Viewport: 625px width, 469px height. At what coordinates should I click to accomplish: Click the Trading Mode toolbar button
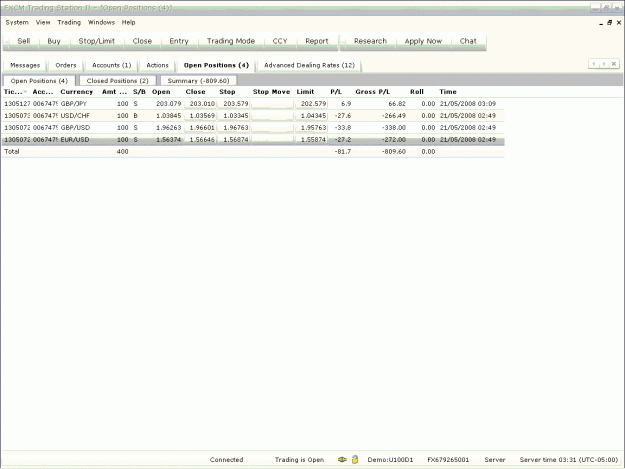point(231,41)
